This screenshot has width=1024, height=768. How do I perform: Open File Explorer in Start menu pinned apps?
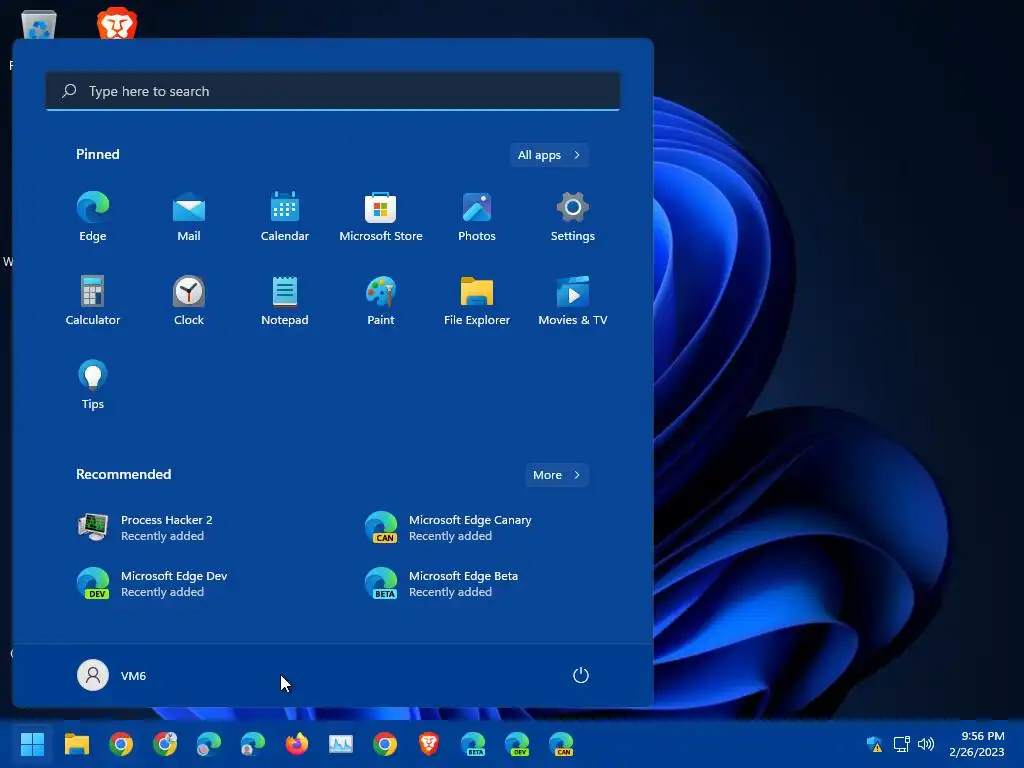pyautogui.click(x=477, y=301)
